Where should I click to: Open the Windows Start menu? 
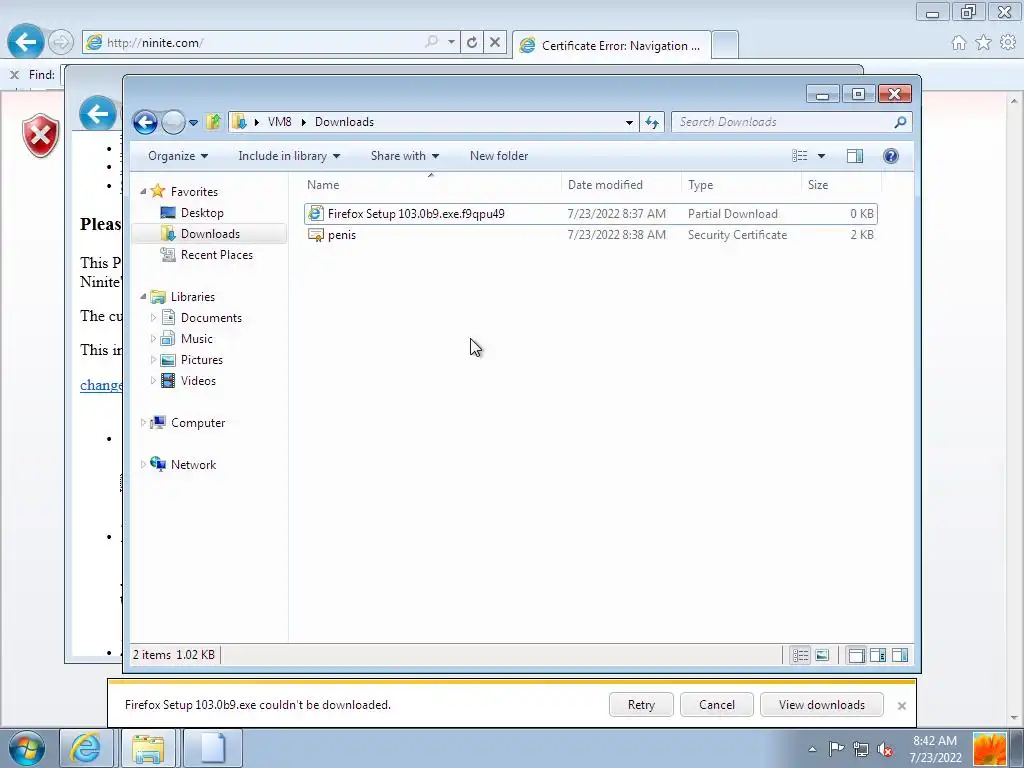click(26, 748)
